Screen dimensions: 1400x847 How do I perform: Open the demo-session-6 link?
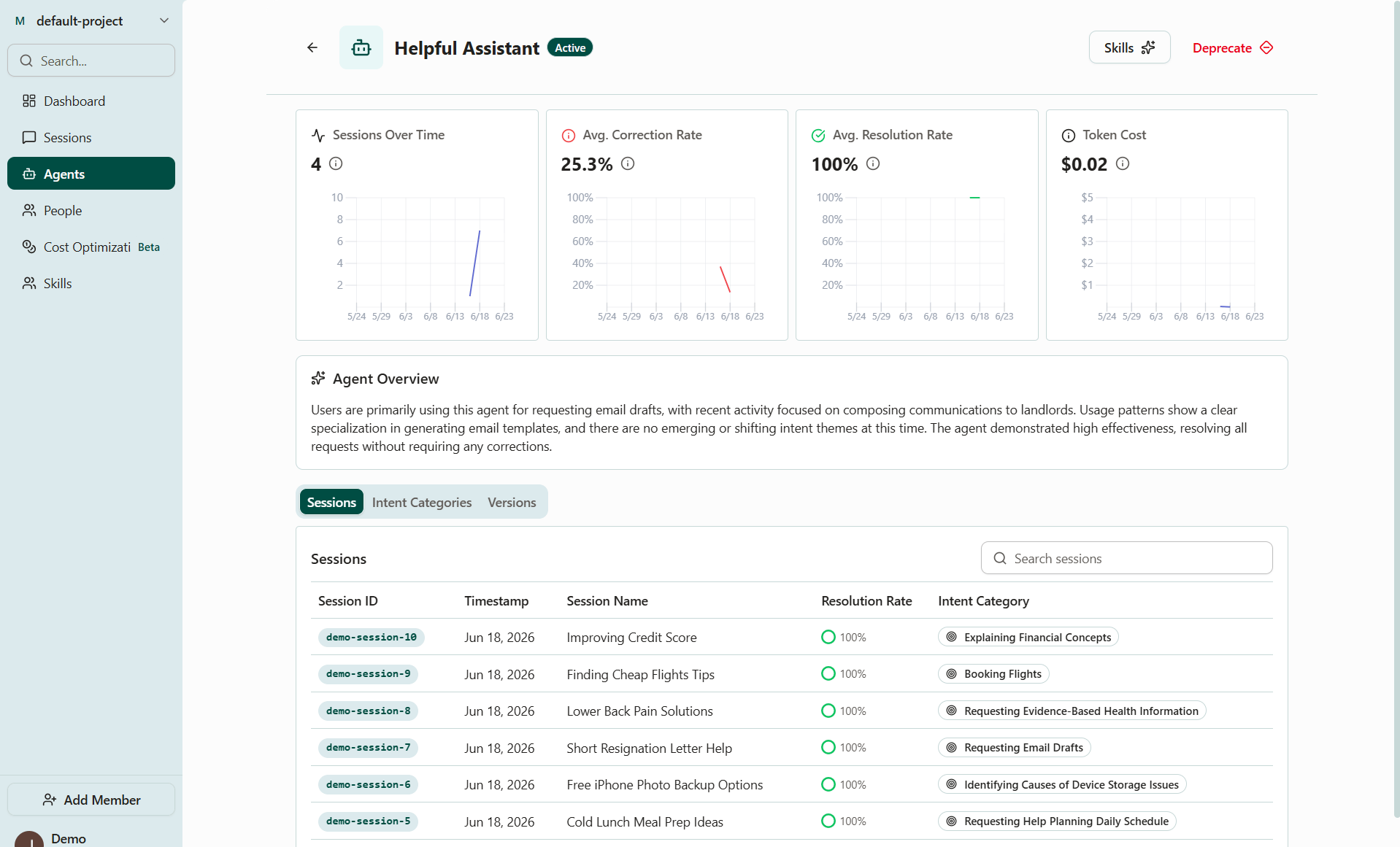coord(368,784)
